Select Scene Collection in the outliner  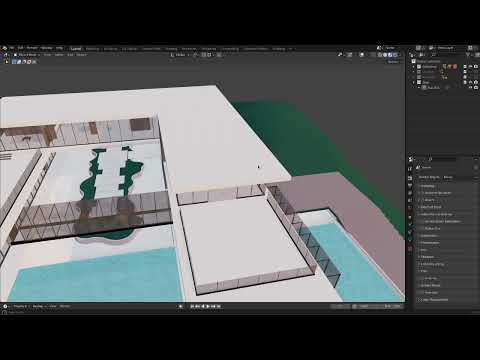pos(429,61)
